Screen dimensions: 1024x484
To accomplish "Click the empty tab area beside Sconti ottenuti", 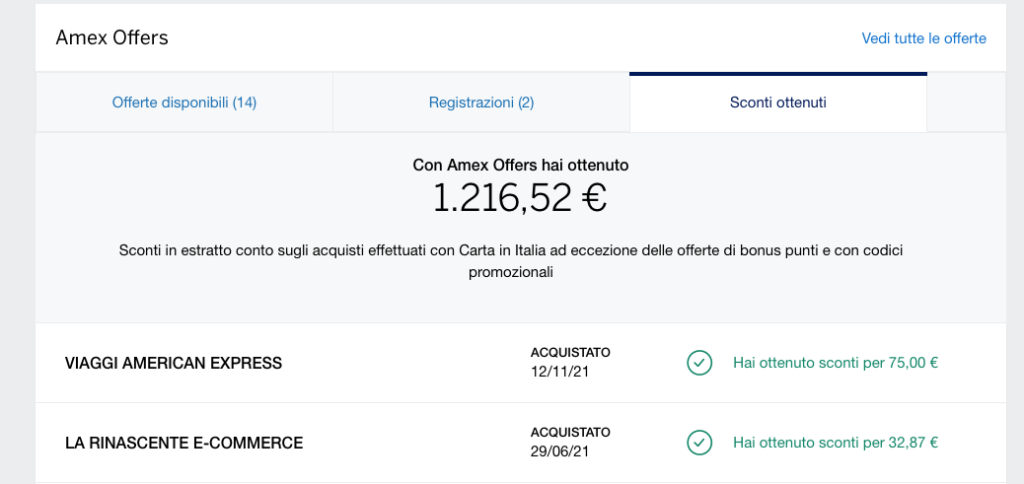I will pyautogui.click(x=966, y=103).
